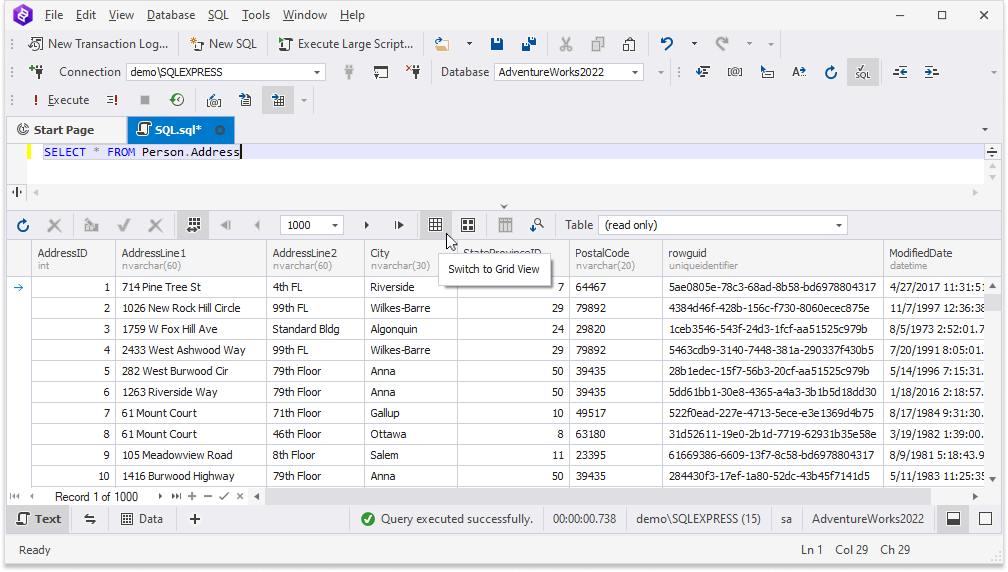The height and width of the screenshot is (572, 1008).
Task: Click the AddressID column header
Action: coord(73,258)
